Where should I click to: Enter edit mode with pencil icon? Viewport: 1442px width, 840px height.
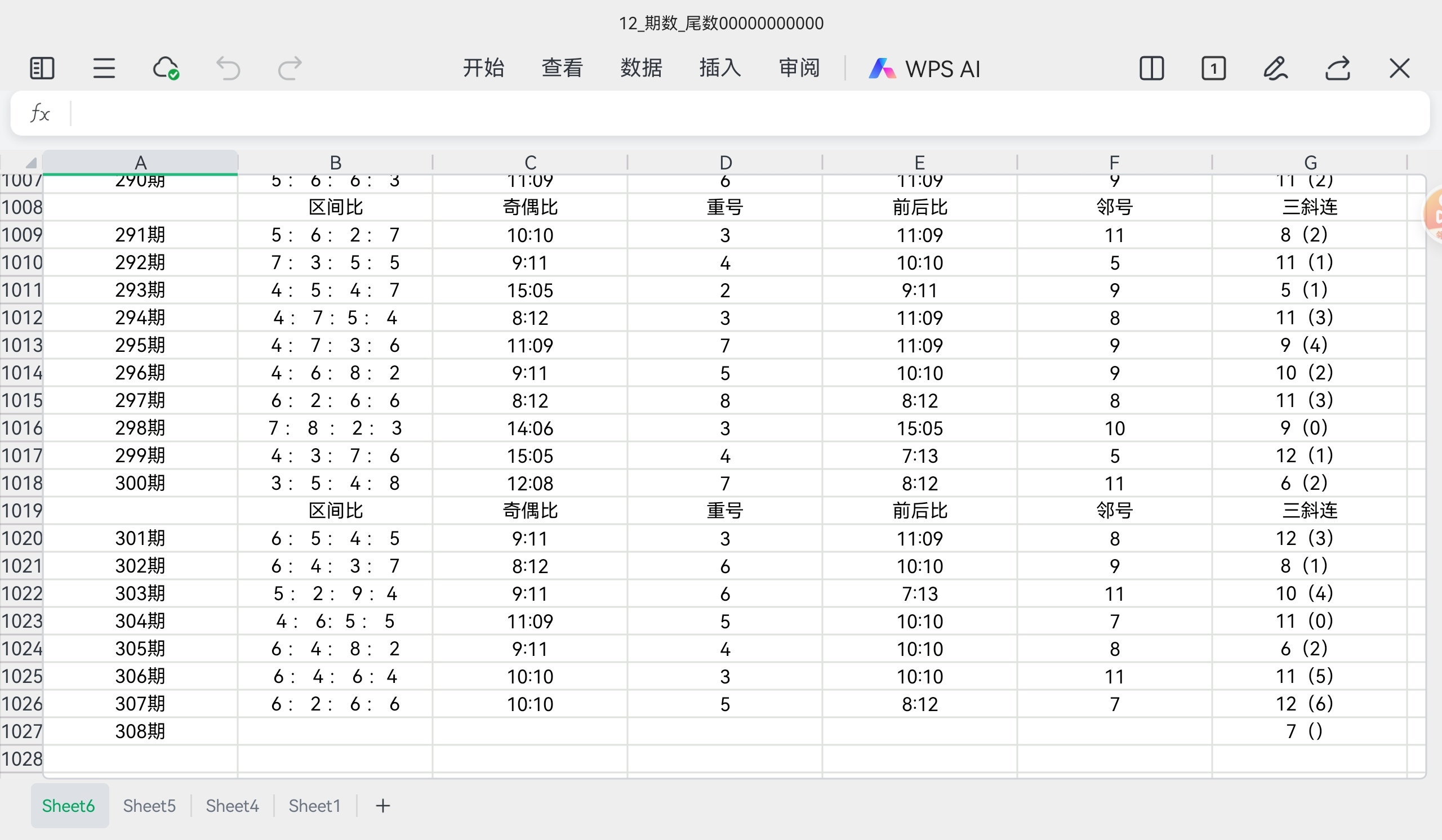(1275, 69)
